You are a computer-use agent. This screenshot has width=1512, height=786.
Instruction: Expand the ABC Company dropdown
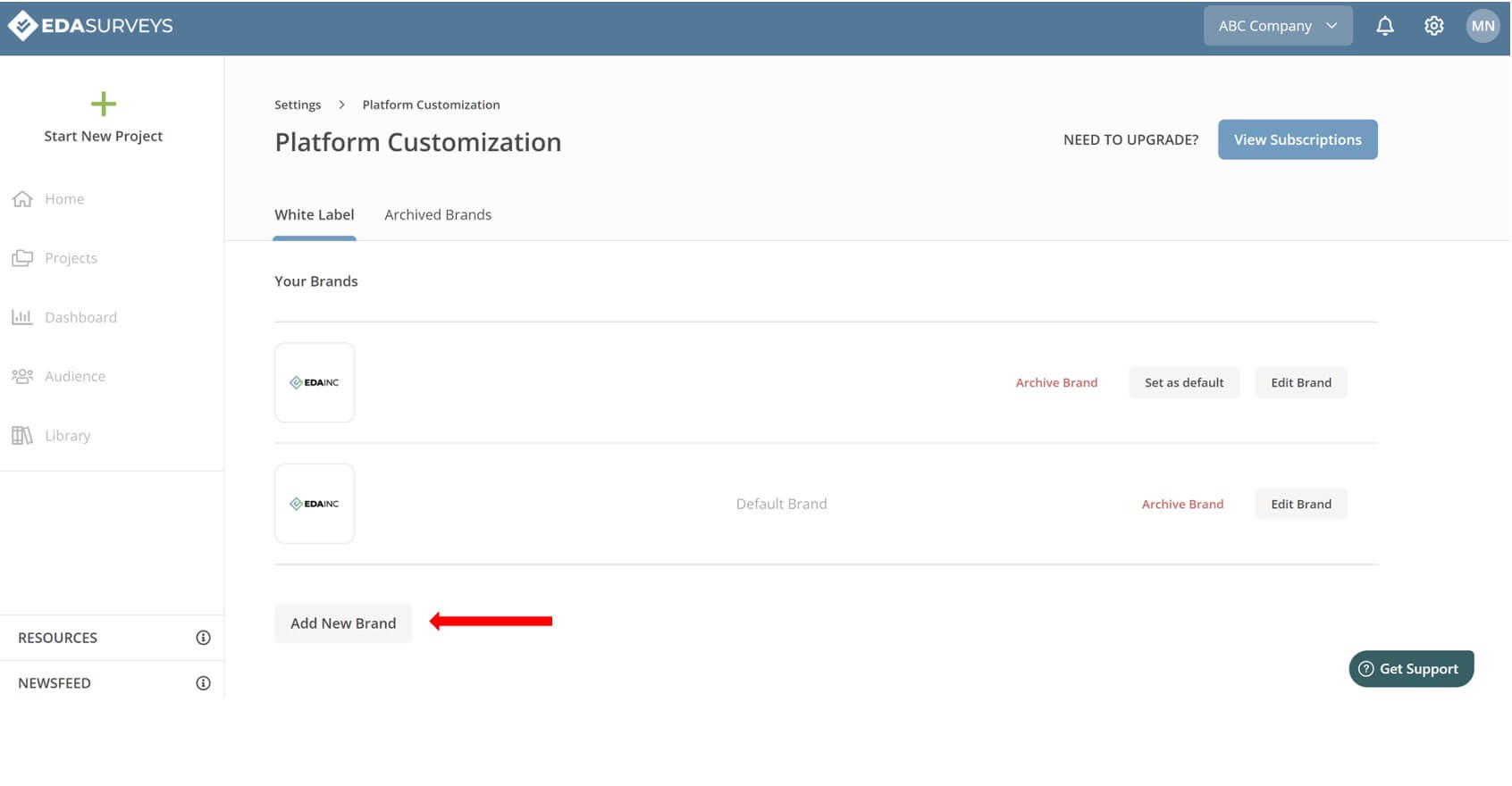coord(1278,26)
